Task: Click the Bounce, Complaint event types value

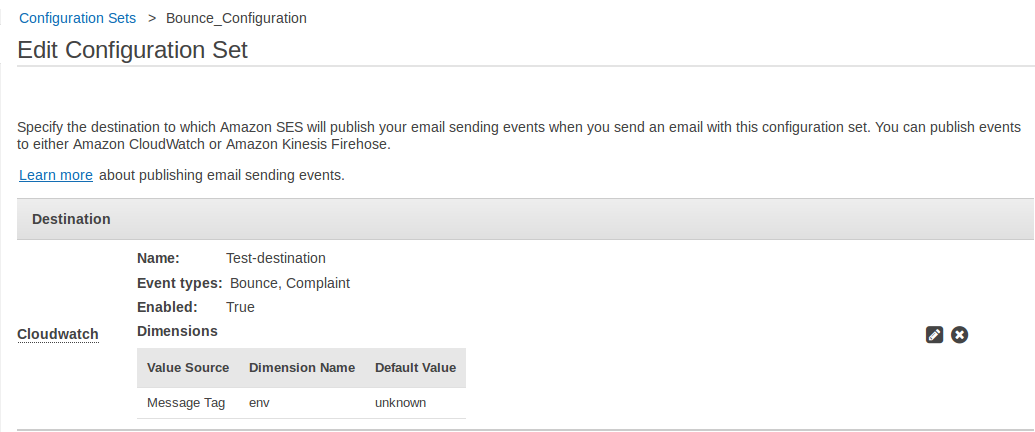Action: pyautogui.click(x=290, y=283)
